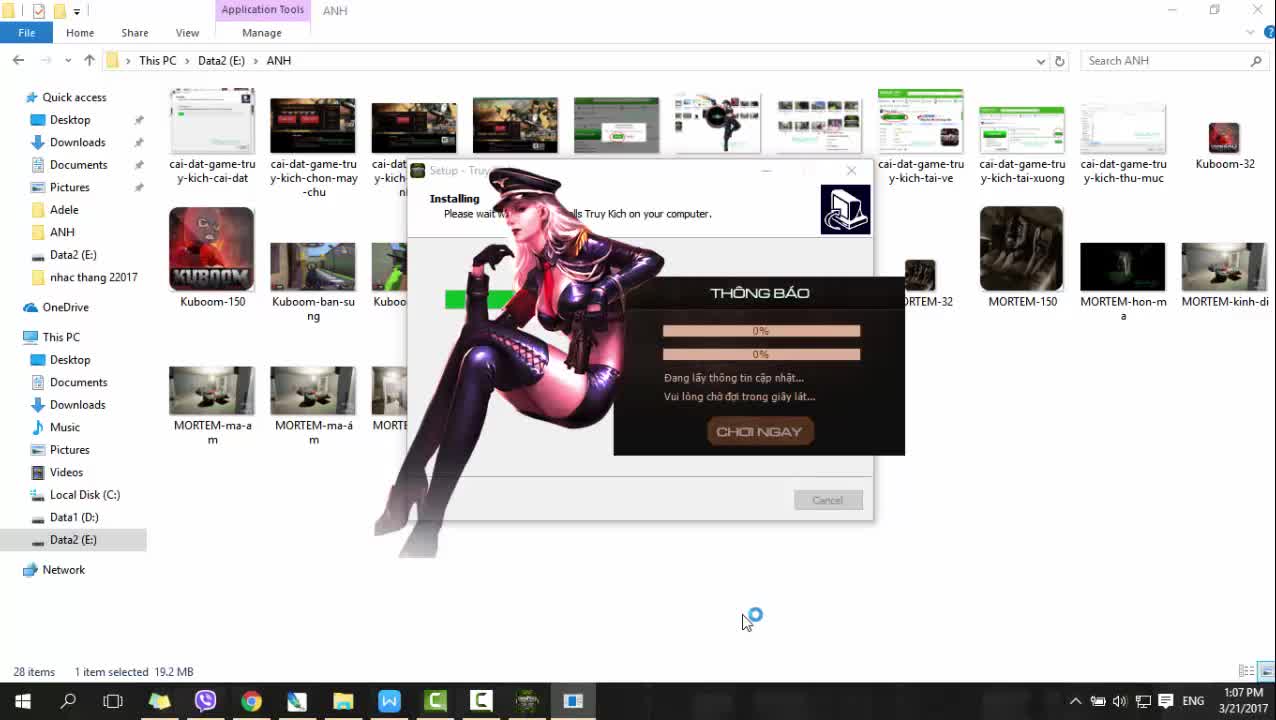Open Google Chrome from the taskbar
Image resolution: width=1276 pixels, height=720 pixels.
click(251, 701)
